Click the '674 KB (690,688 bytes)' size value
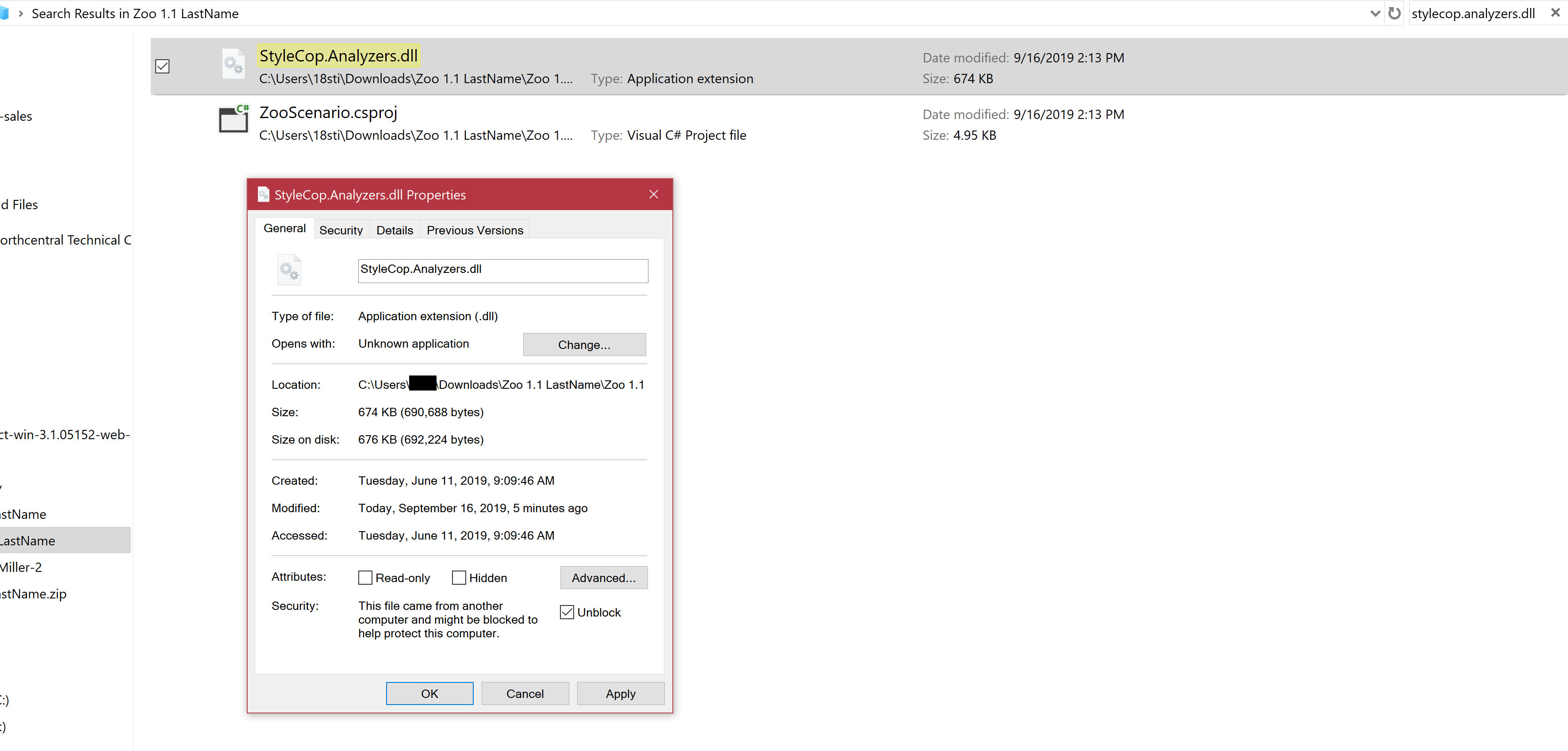 (x=421, y=412)
